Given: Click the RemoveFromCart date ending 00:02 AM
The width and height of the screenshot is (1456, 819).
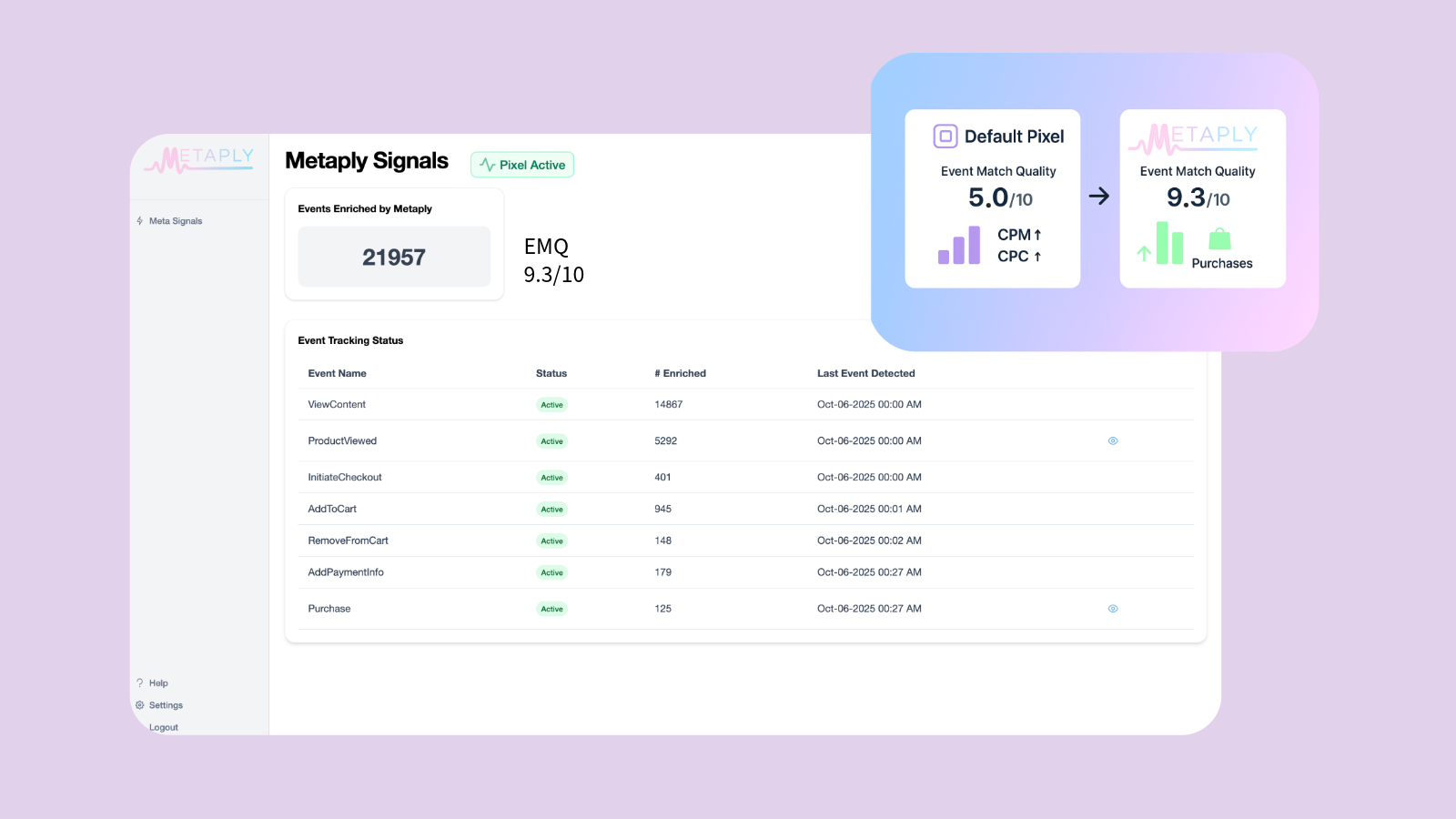Looking at the screenshot, I should point(869,541).
